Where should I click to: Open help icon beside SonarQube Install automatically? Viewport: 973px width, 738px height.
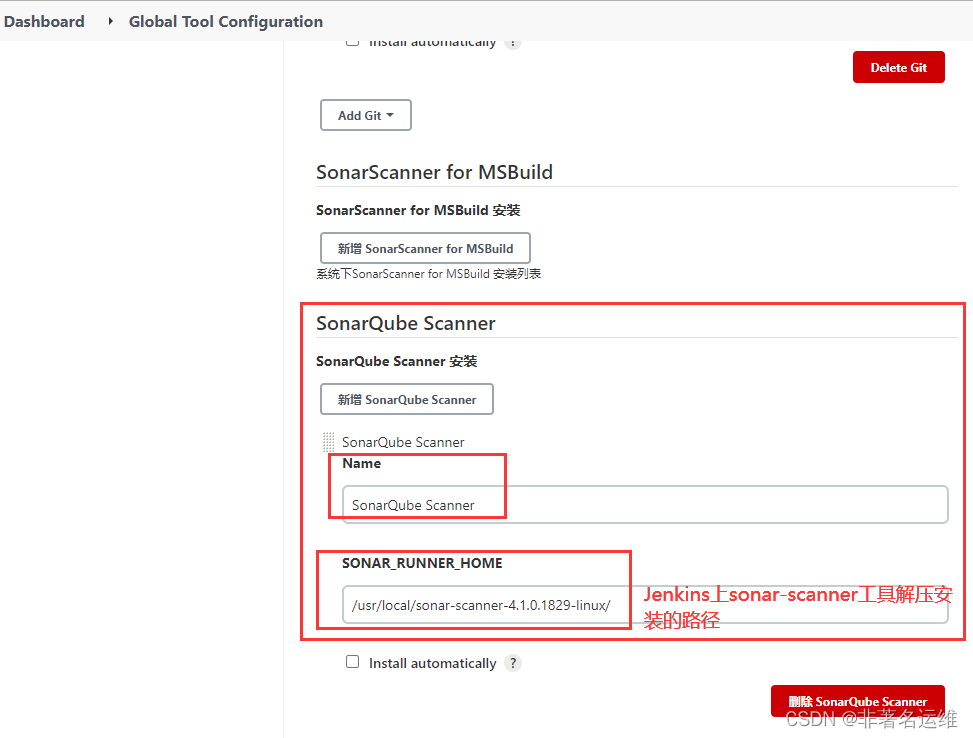(x=513, y=663)
